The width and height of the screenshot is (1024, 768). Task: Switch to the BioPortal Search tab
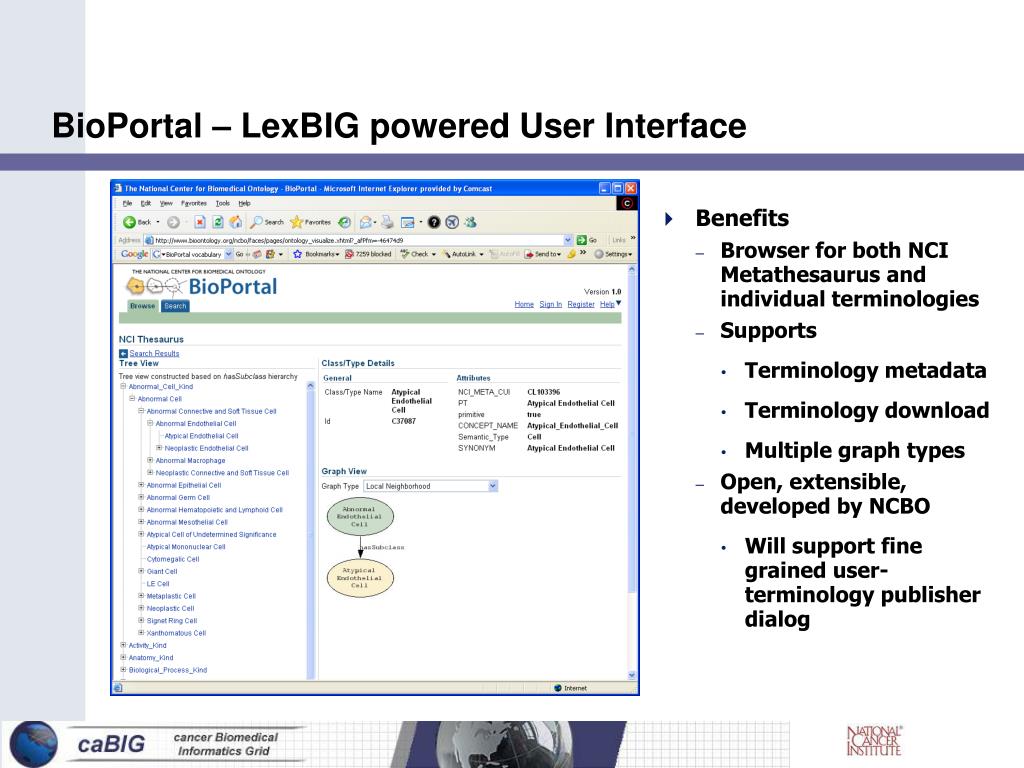click(175, 306)
